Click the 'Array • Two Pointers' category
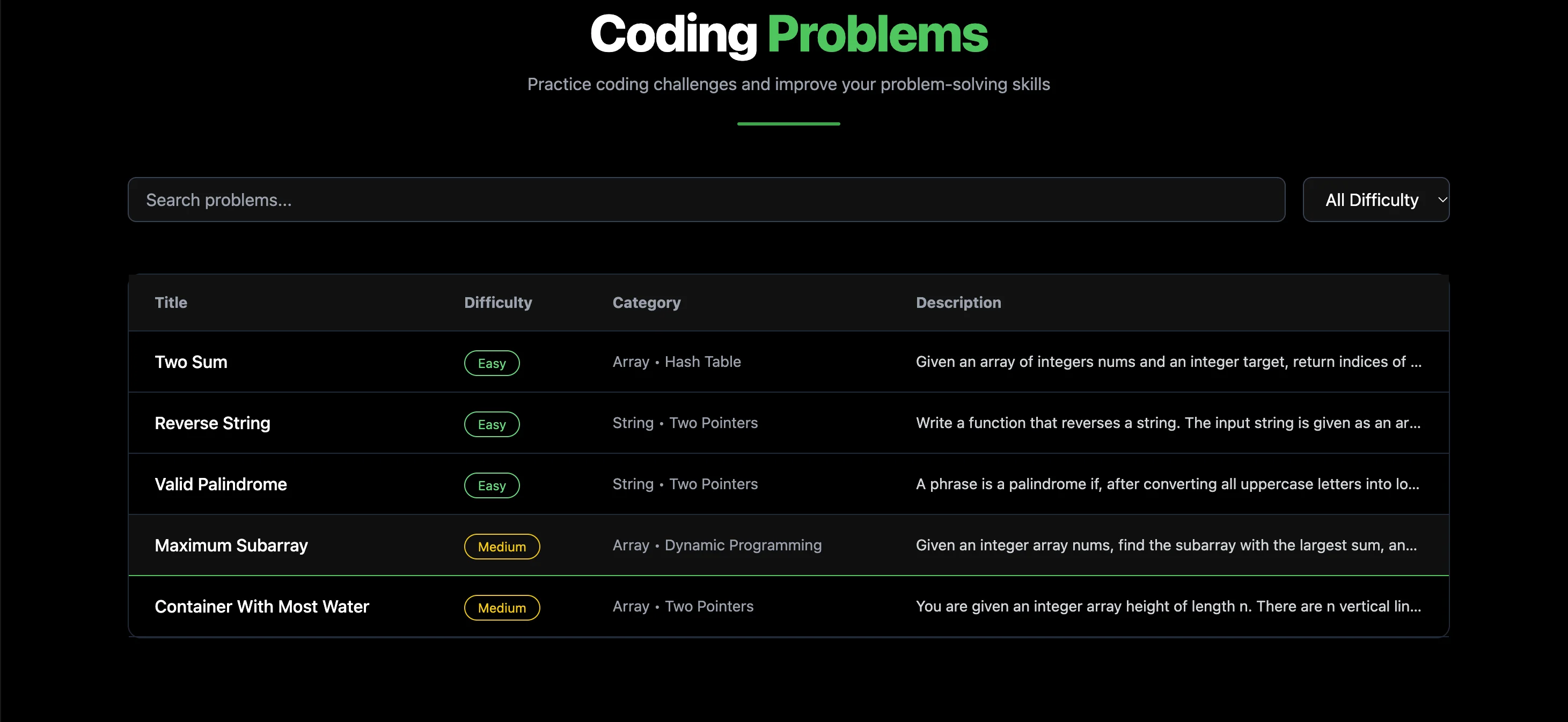The width and height of the screenshot is (1568, 722). (683, 607)
